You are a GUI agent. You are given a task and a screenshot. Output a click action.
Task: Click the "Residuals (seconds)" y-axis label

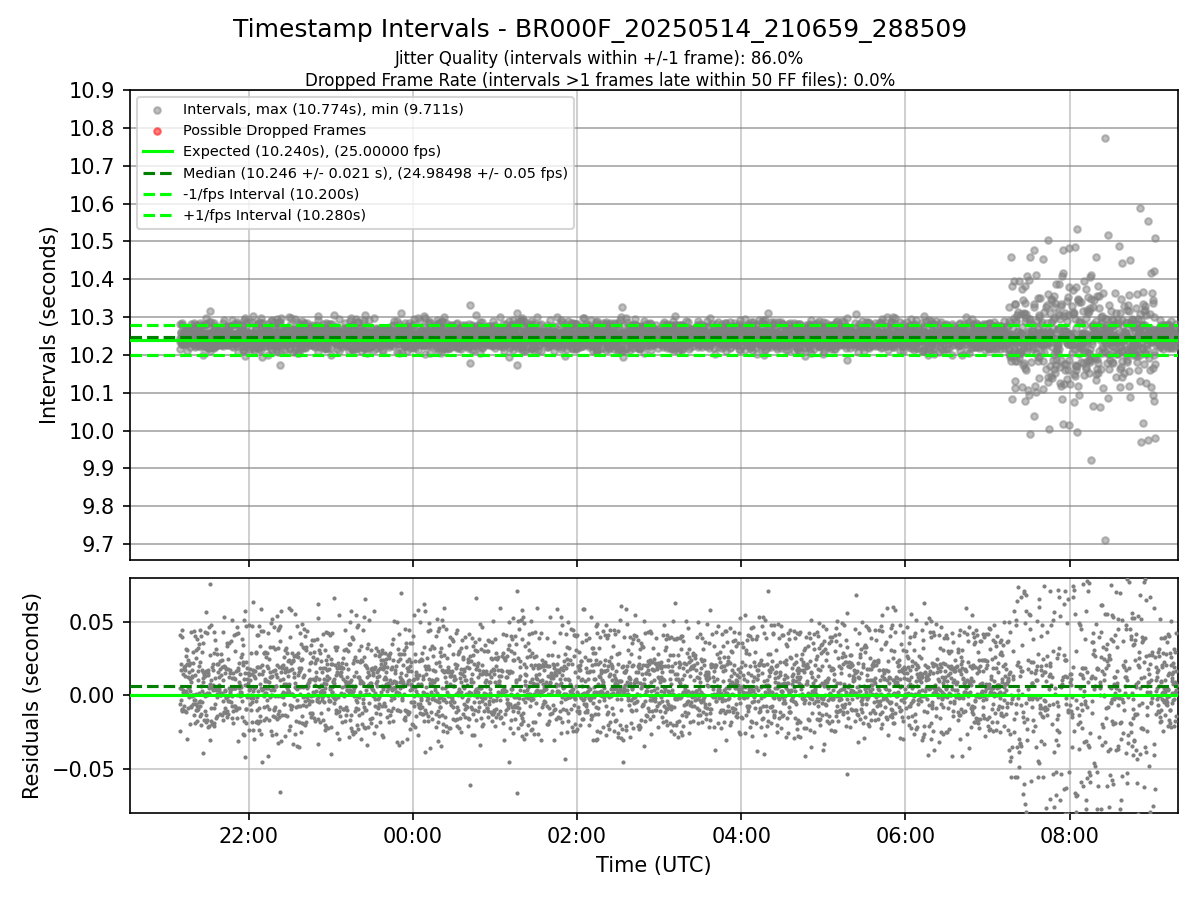coord(31,696)
